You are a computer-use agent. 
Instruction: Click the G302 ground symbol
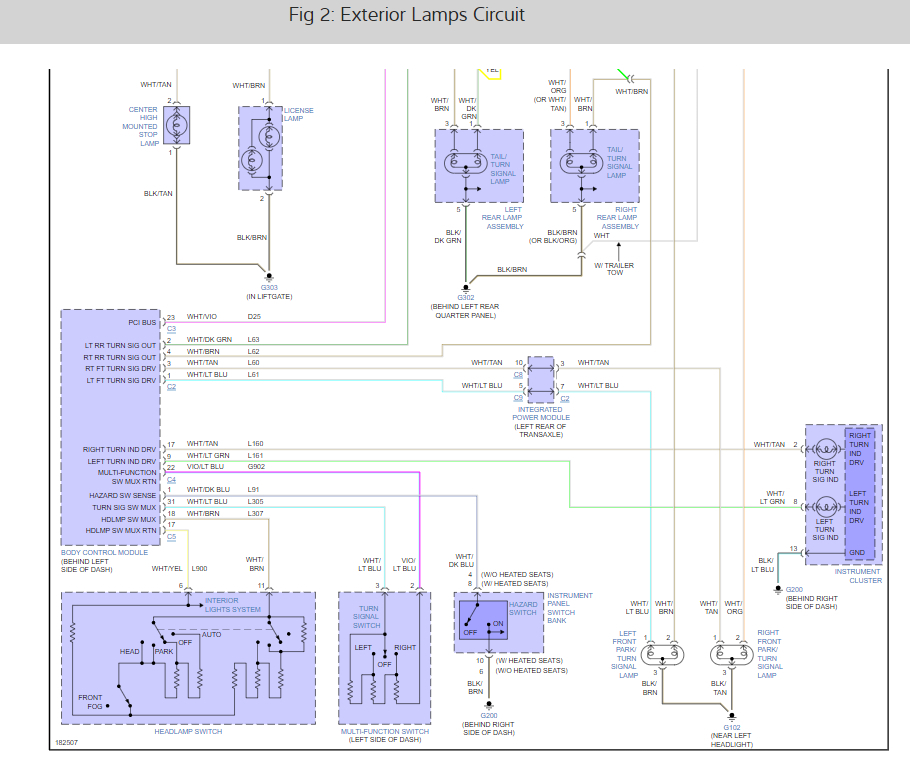[x=465, y=287]
